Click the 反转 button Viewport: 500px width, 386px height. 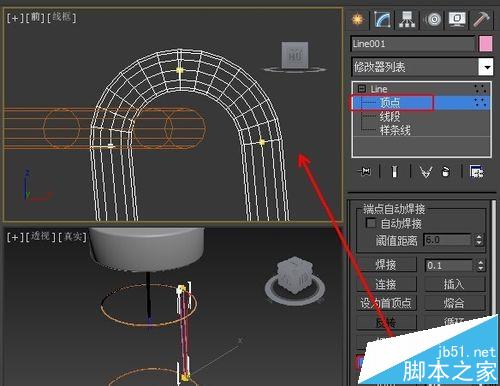click(386, 322)
